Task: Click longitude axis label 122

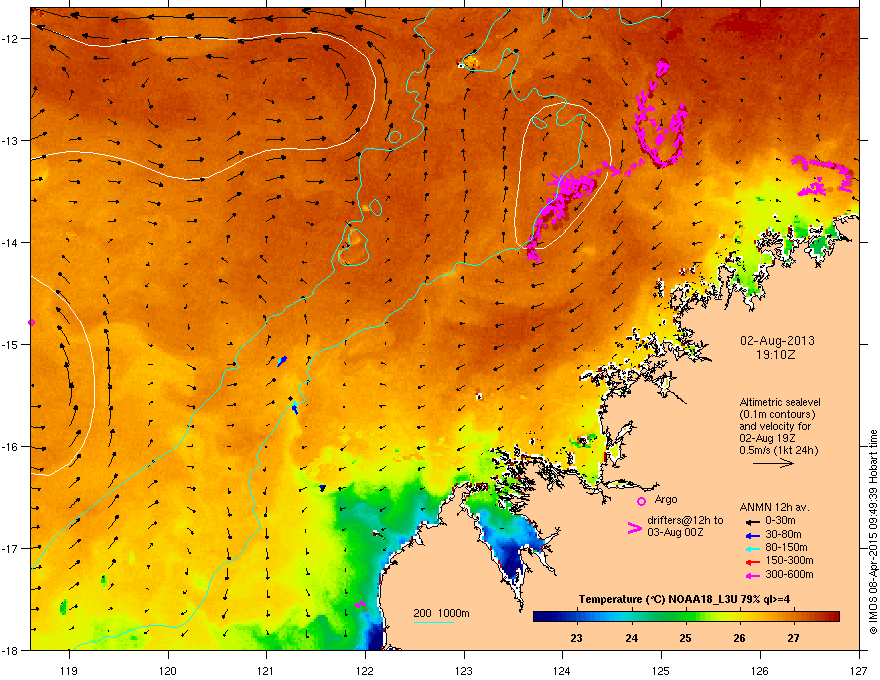Action: point(365,670)
